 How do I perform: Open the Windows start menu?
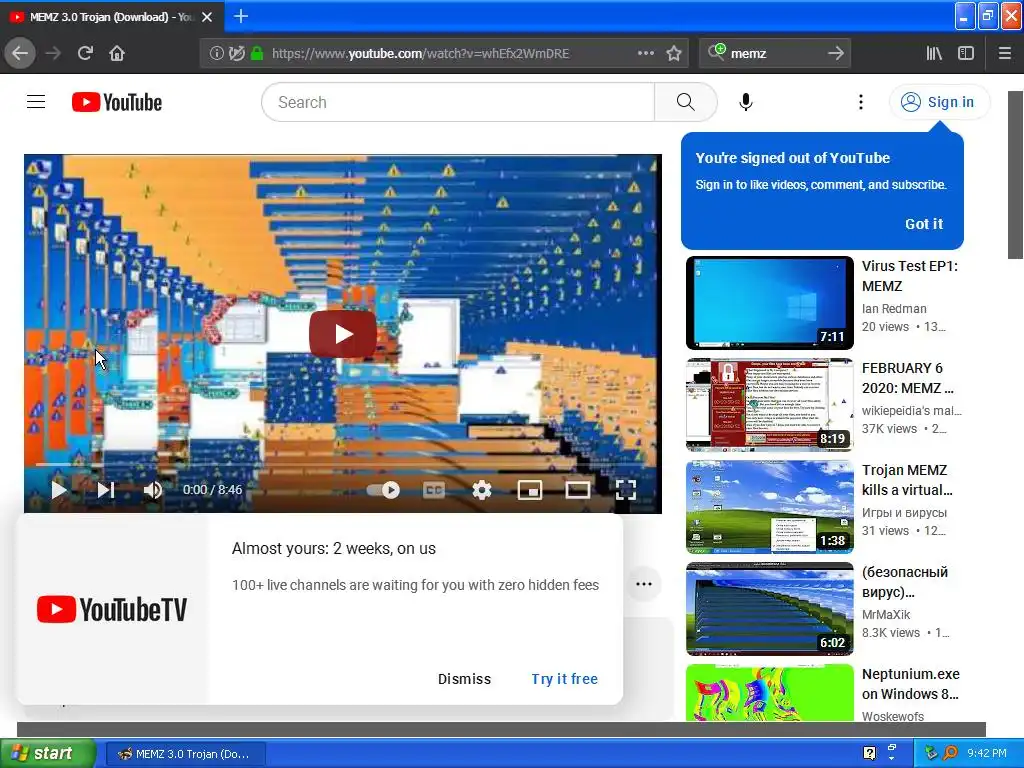[47, 753]
